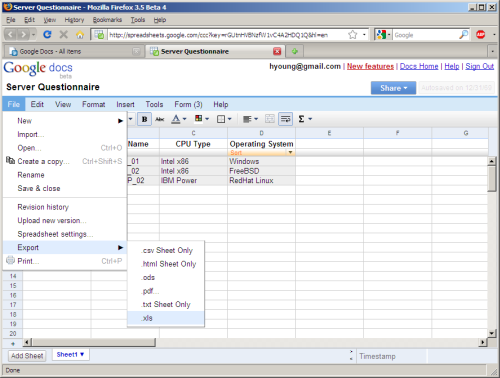Toggle wrap text button
This screenshot has height=378, width=500.
(286, 119)
